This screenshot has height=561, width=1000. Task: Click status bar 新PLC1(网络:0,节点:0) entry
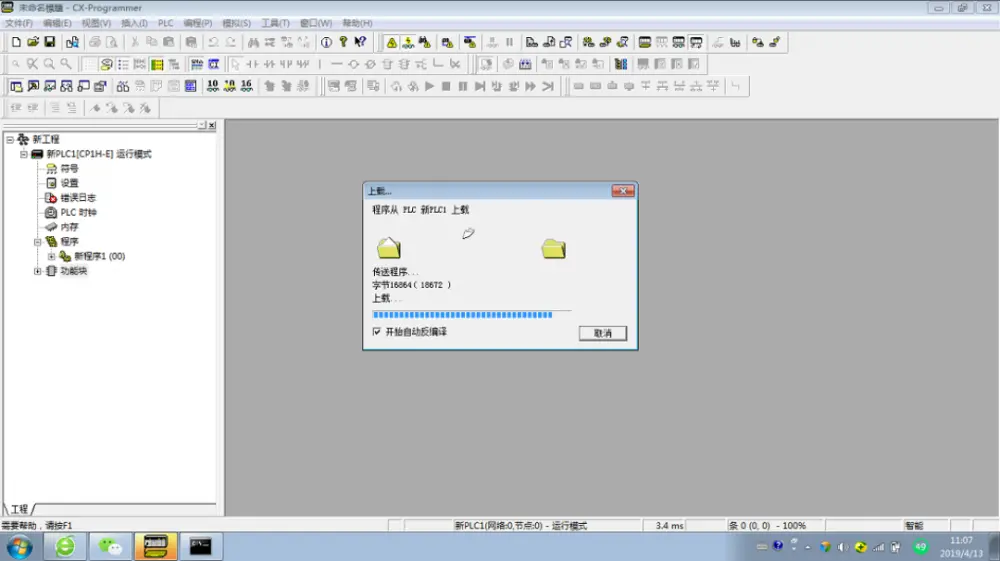click(520, 526)
